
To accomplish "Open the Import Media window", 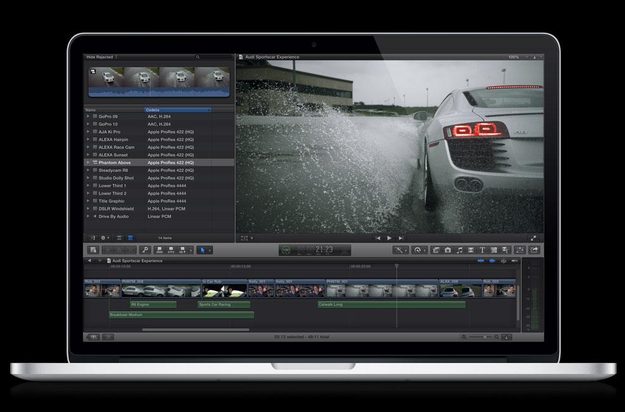I will pos(93,250).
